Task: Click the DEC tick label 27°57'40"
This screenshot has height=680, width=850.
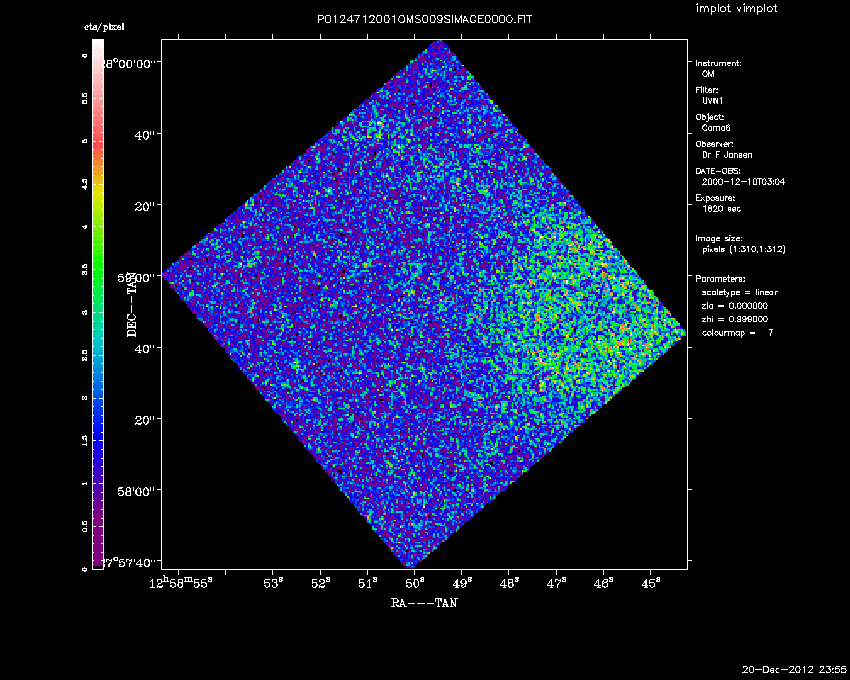Action: (x=132, y=562)
